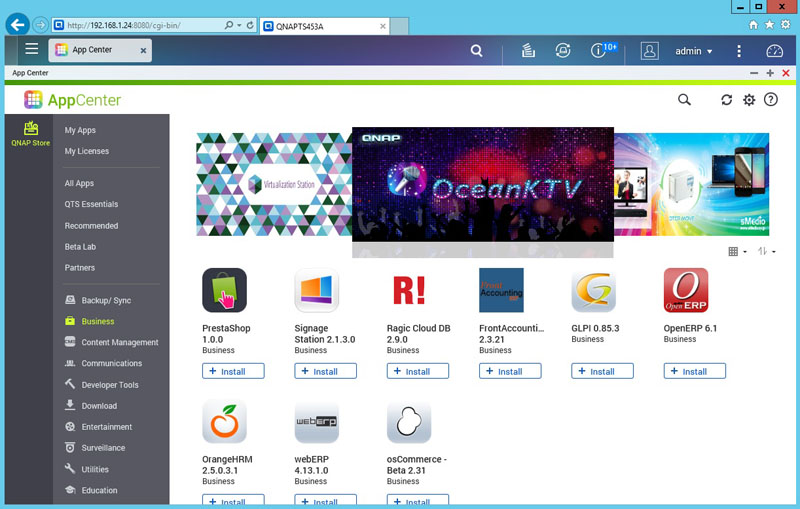This screenshot has width=800, height=509.
Task: Open the three-dot more options menu
Action: [739, 50]
